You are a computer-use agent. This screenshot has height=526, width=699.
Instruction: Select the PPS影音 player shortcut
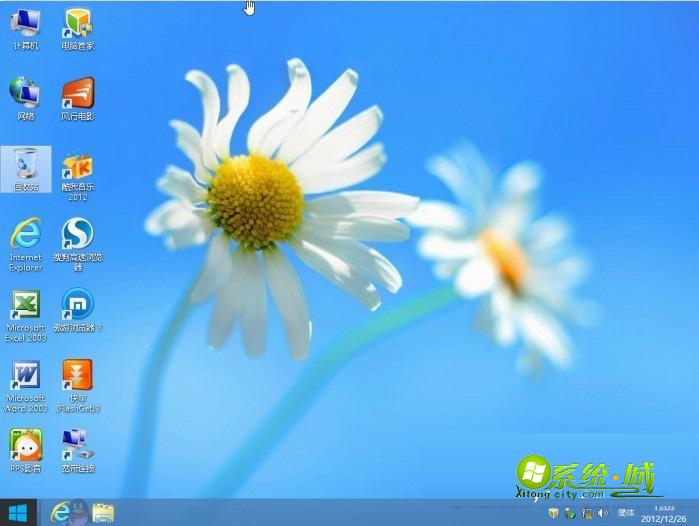[26, 450]
